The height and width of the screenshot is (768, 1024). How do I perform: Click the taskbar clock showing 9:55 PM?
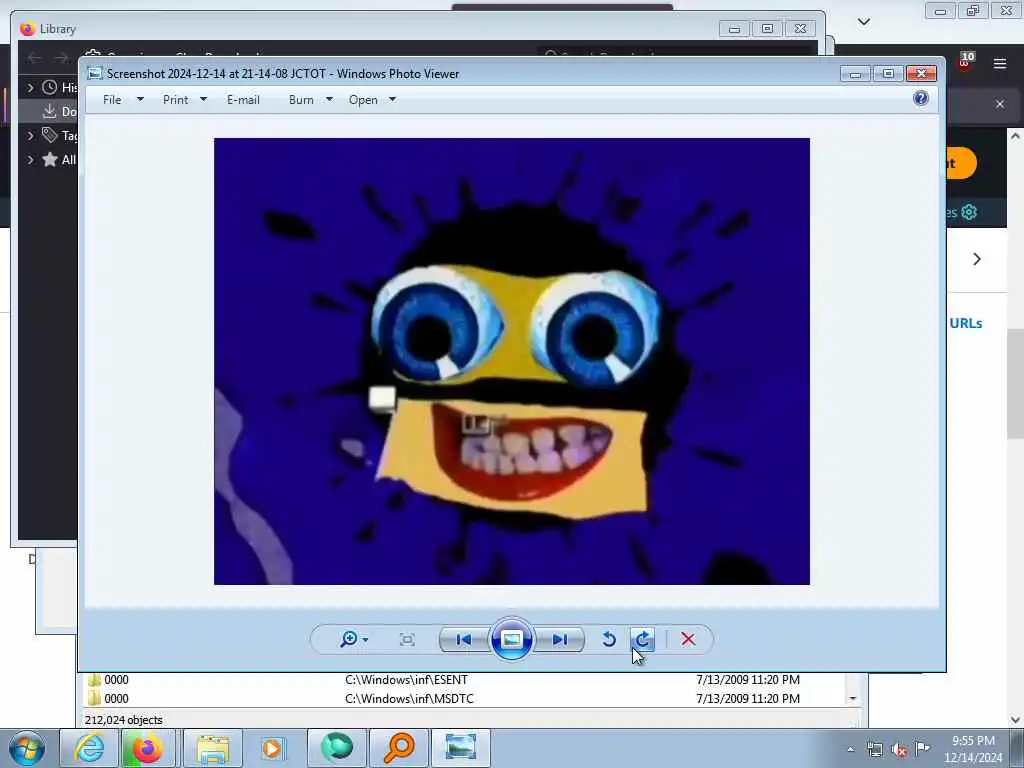click(973, 749)
